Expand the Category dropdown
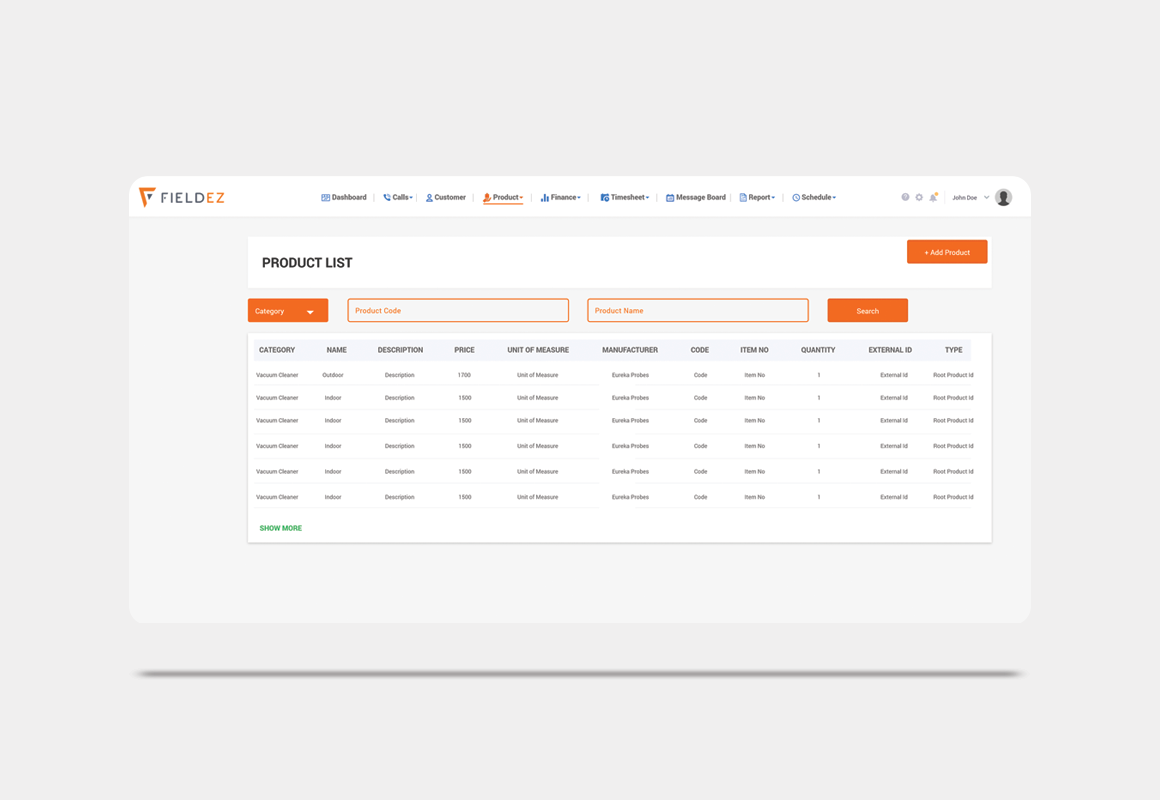Image resolution: width=1160 pixels, height=800 pixels. tap(288, 311)
